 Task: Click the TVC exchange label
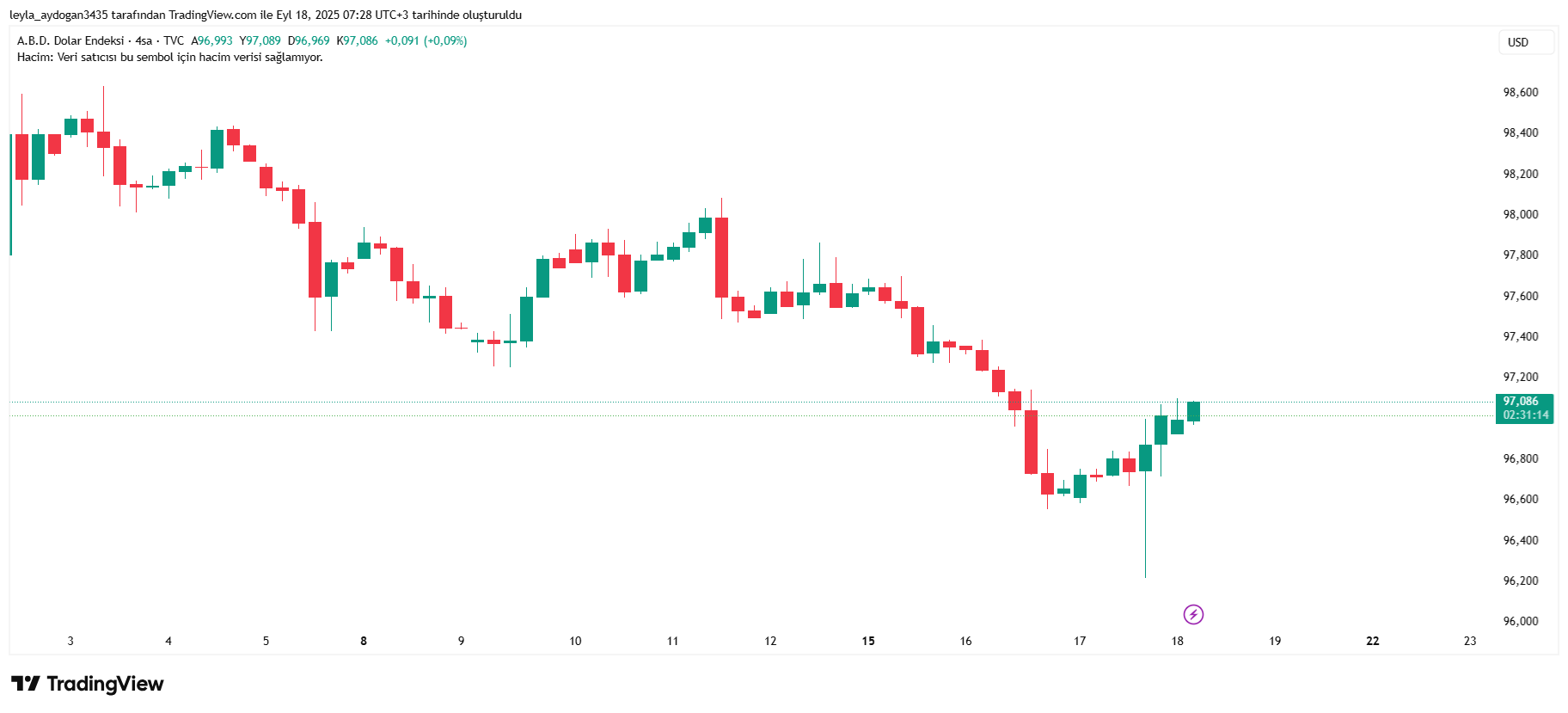tap(174, 40)
